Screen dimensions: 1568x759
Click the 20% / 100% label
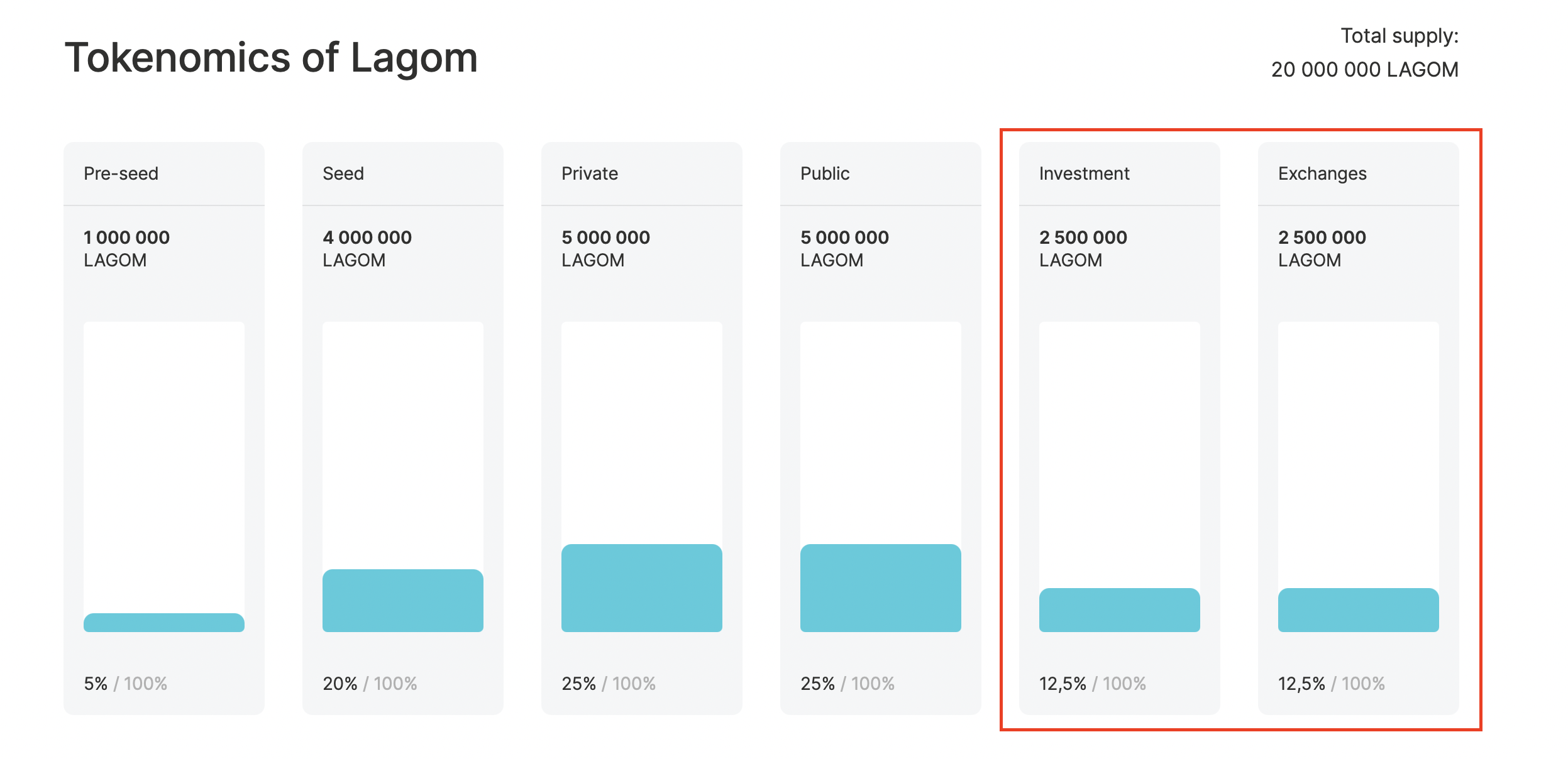pos(370,684)
